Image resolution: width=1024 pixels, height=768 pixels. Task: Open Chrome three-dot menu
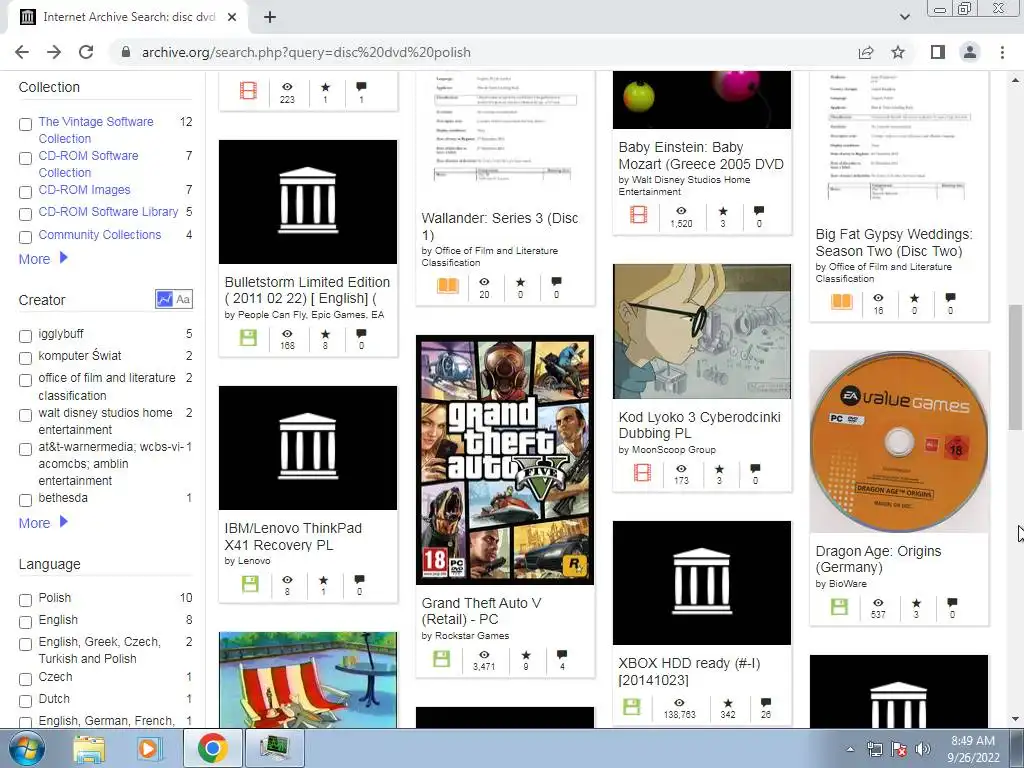point(1002,52)
